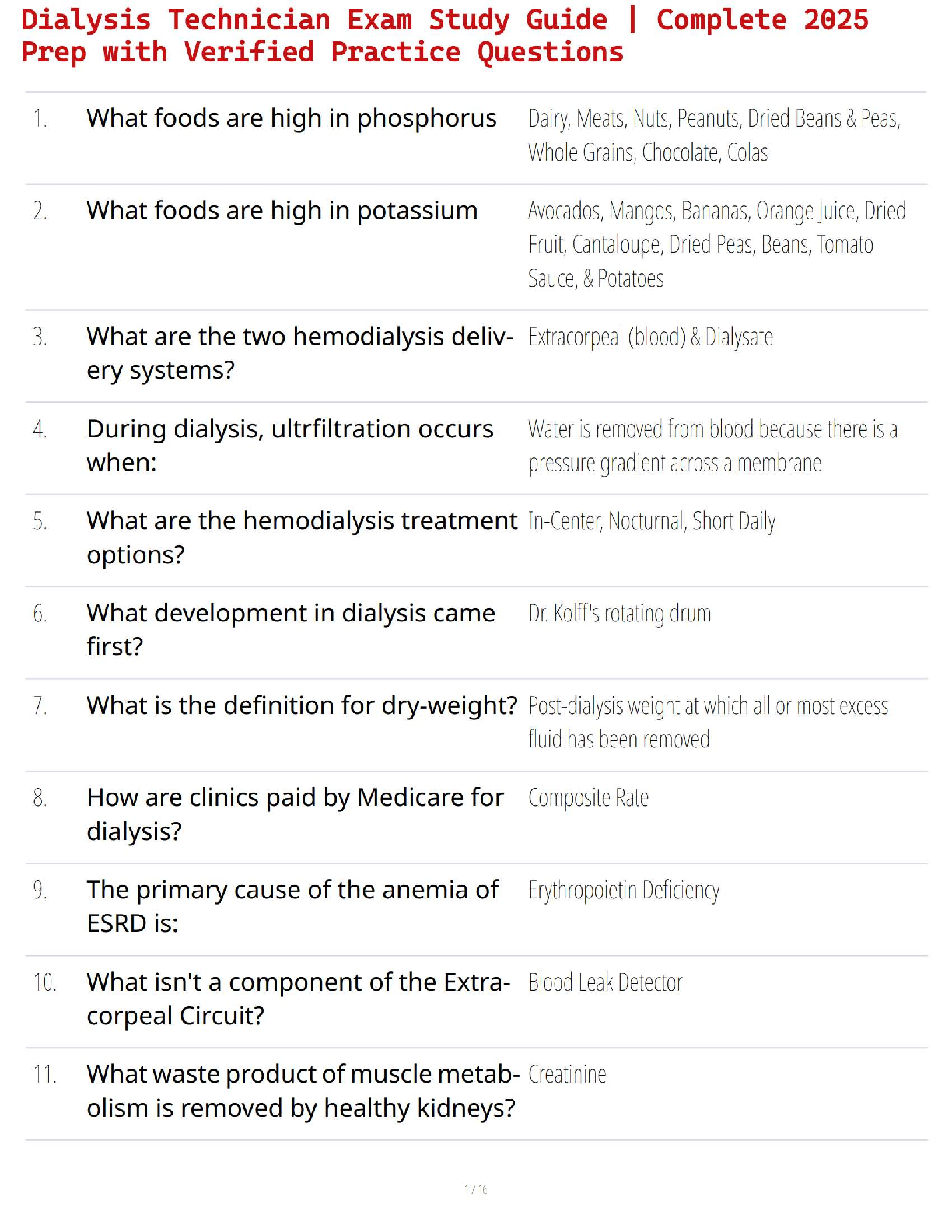The width and height of the screenshot is (952, 1232).
Task: Click the Dr. Kolff's rotating drum answer
Action: [x=619, y=614]
